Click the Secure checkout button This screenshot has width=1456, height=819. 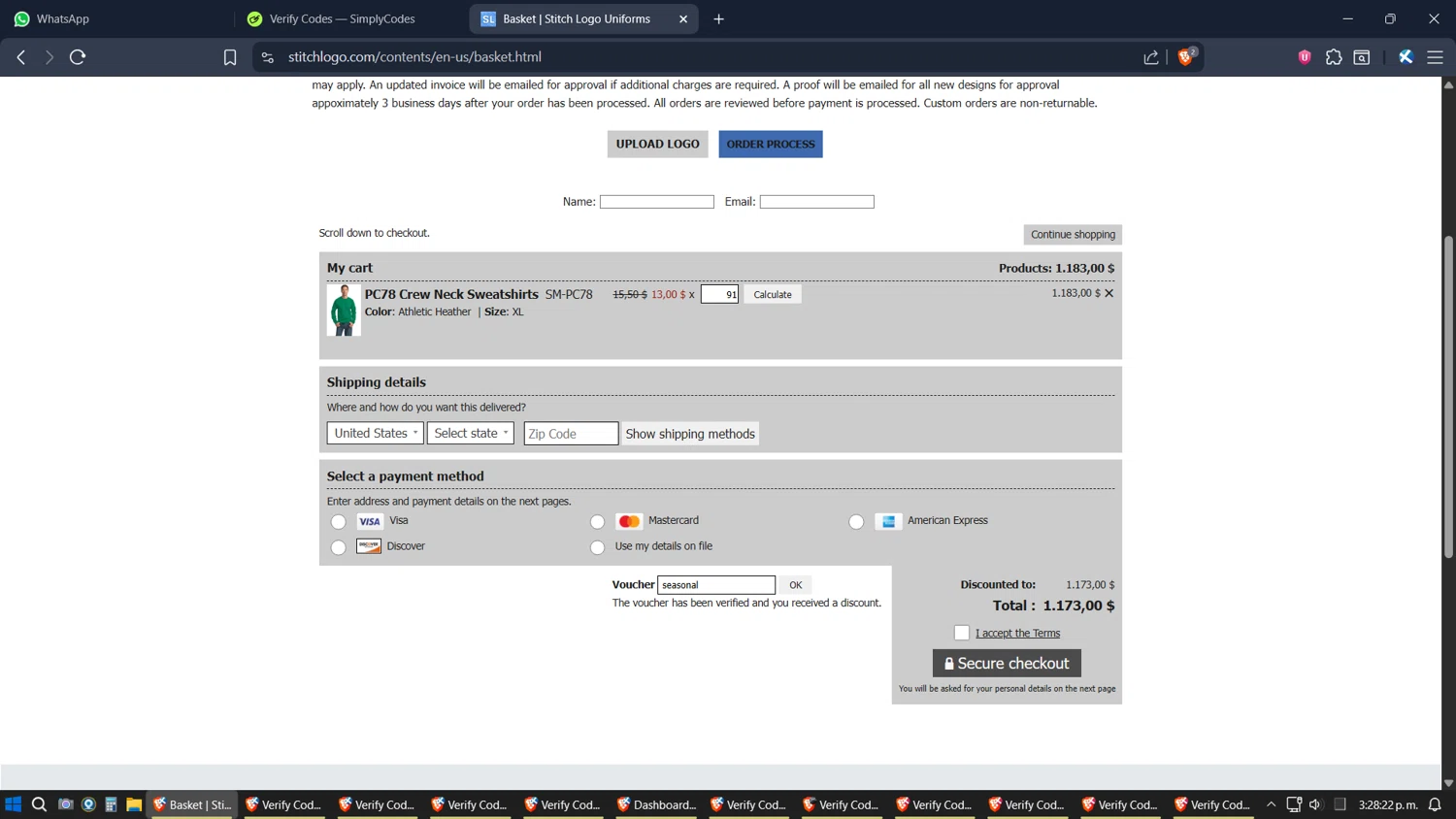pyautogui.click(x=1007, y=663)
